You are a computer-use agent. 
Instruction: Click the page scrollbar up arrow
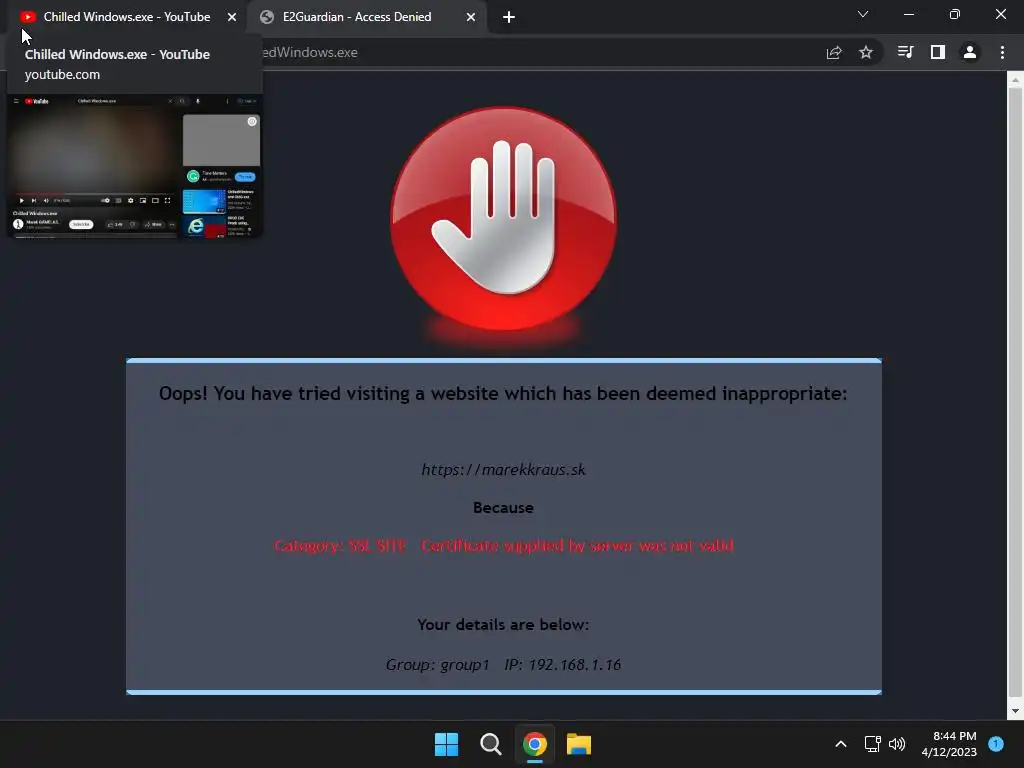pos(1015,80)
